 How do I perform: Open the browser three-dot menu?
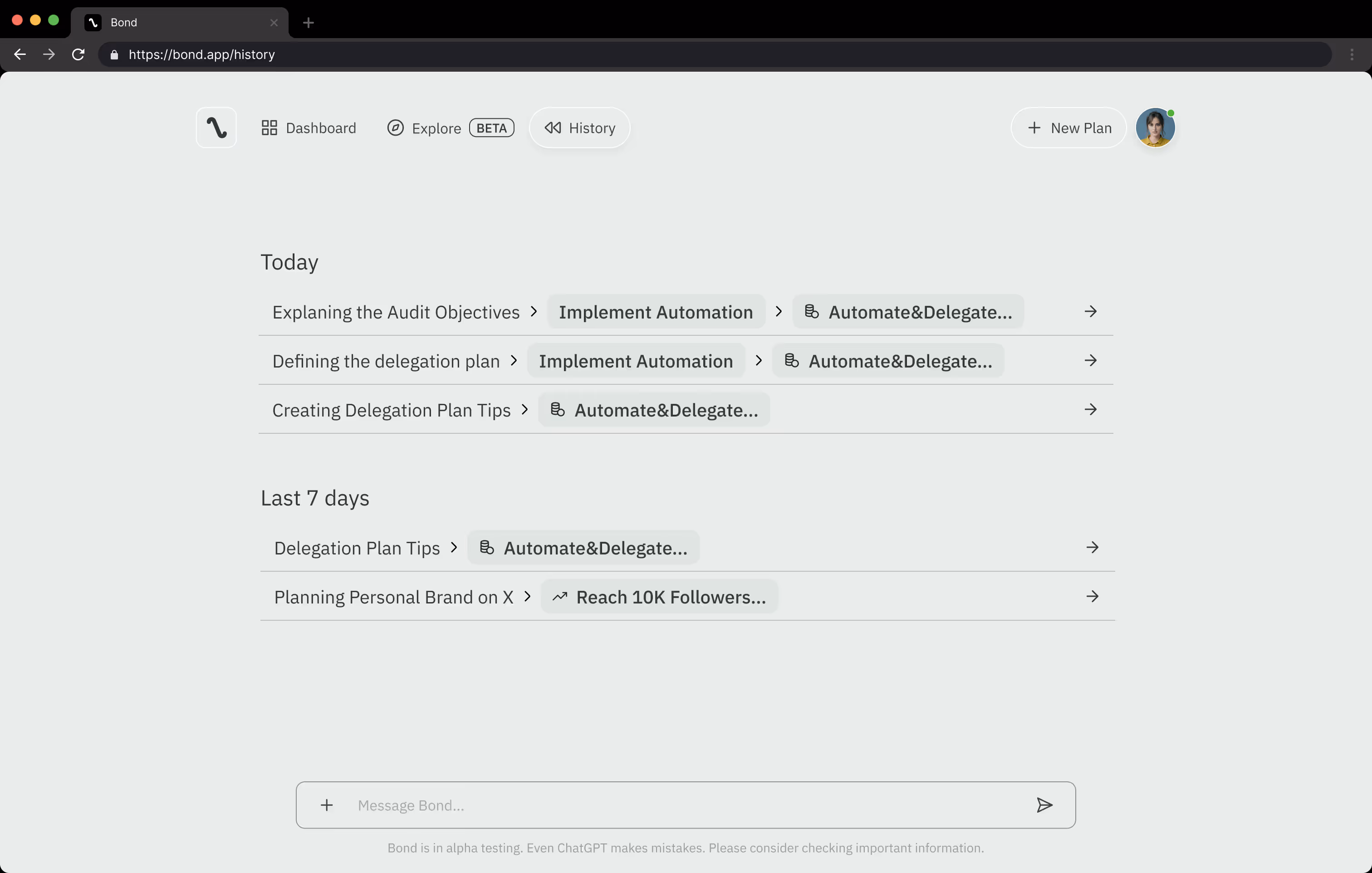pos(1352,54)
